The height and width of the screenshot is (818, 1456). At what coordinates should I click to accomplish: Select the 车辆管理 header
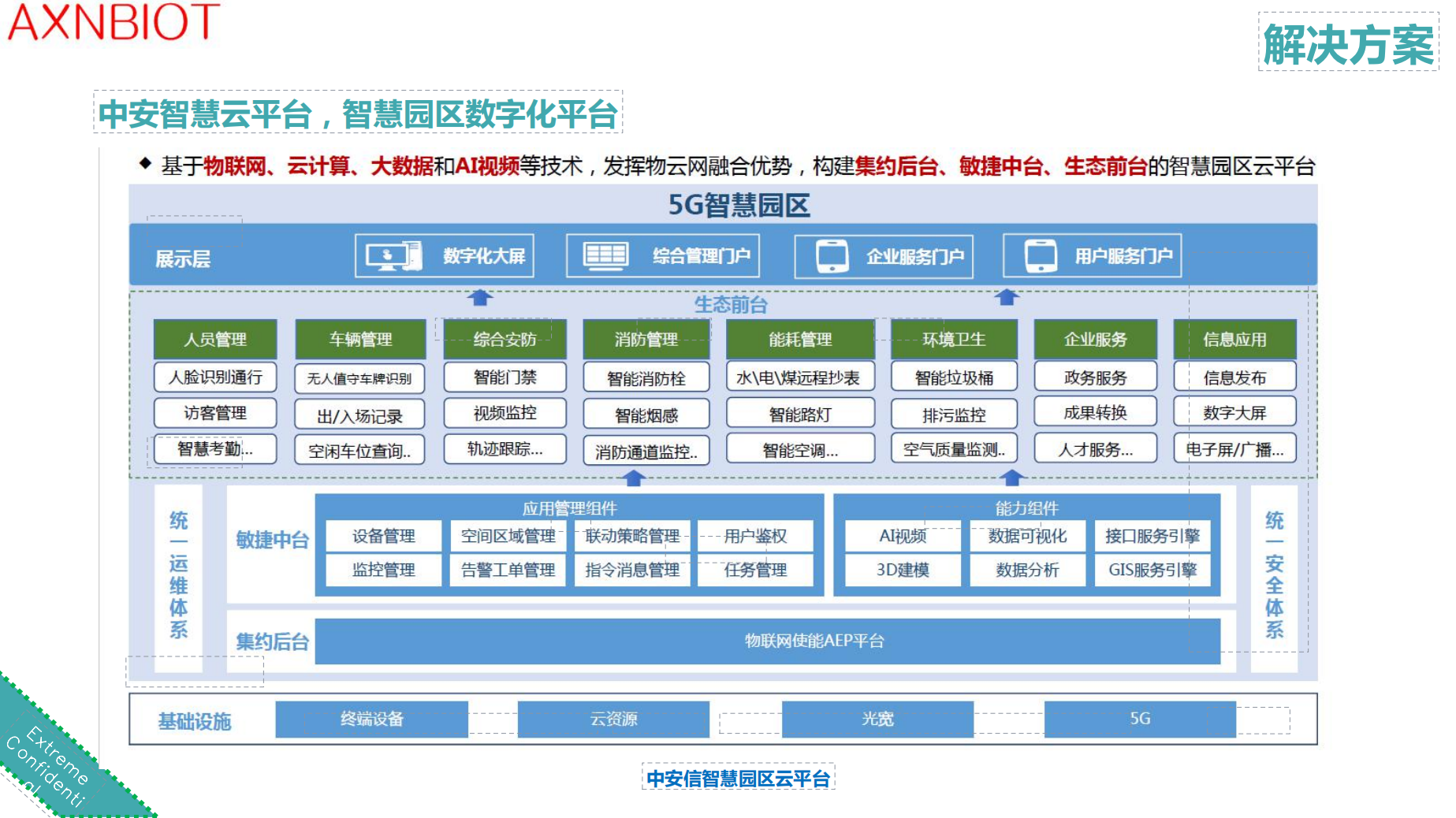pyautogui.click(x=360, y=340)
